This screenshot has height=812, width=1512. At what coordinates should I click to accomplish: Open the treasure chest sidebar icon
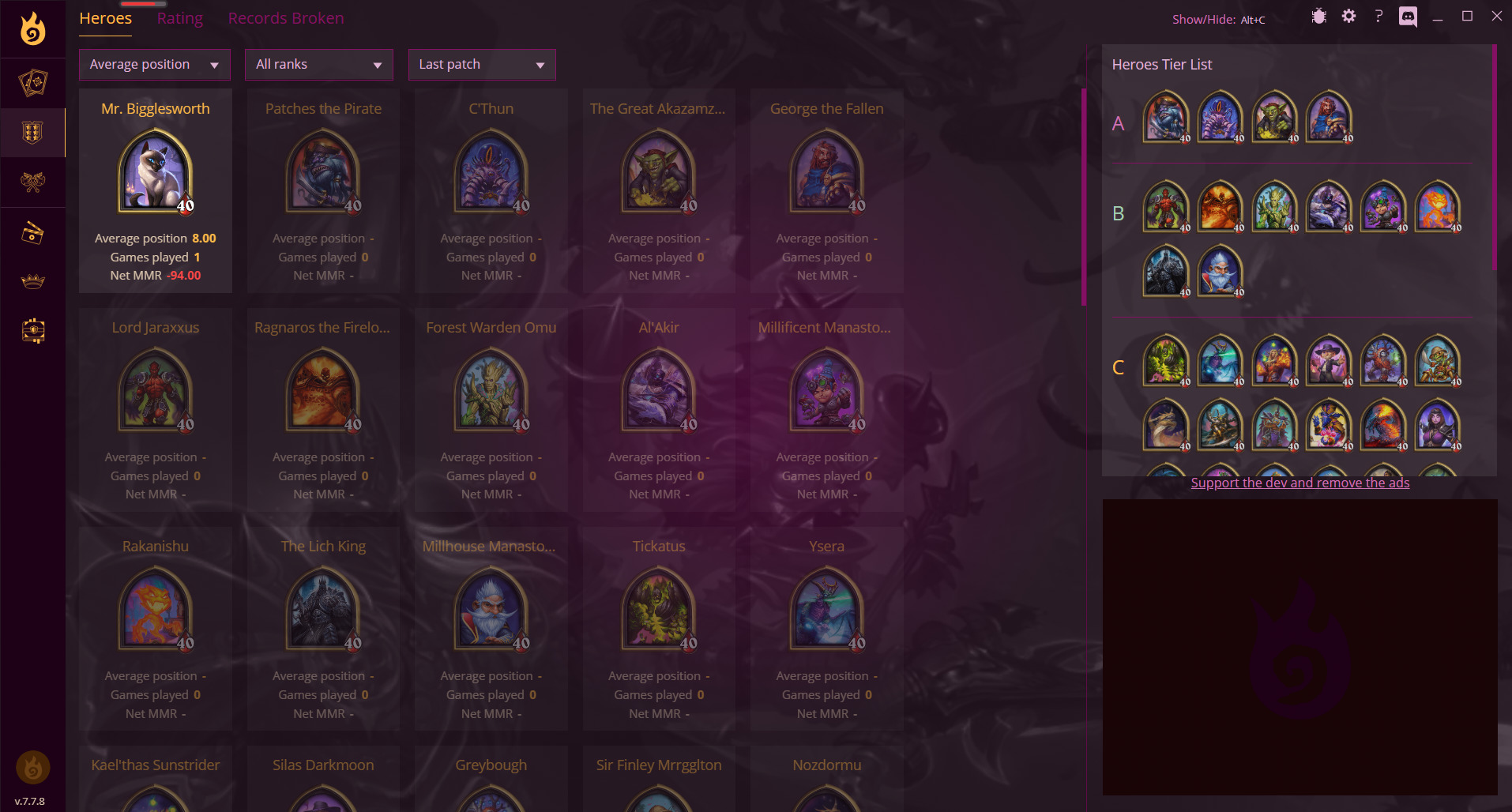32,330
